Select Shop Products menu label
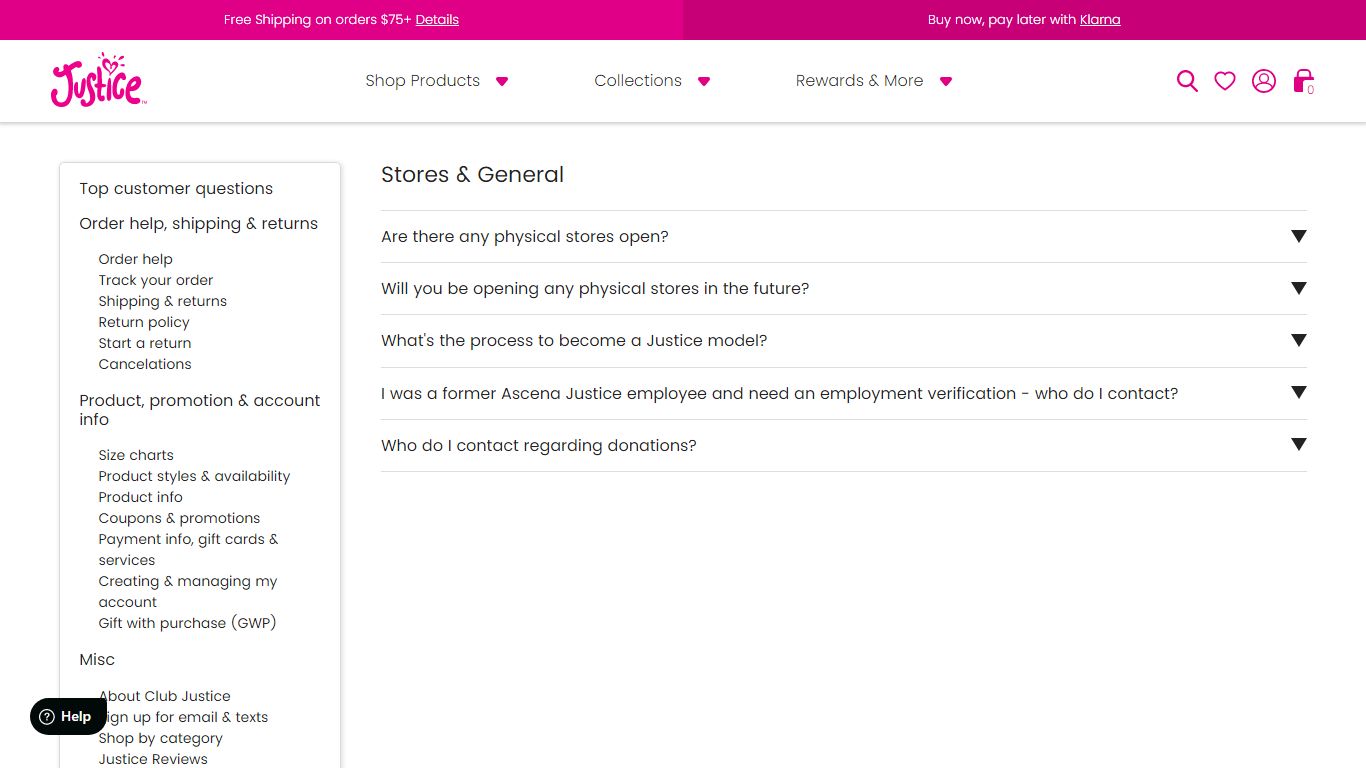The width and height of the screenshot is (1366, 768). click(x=422, y=81)
